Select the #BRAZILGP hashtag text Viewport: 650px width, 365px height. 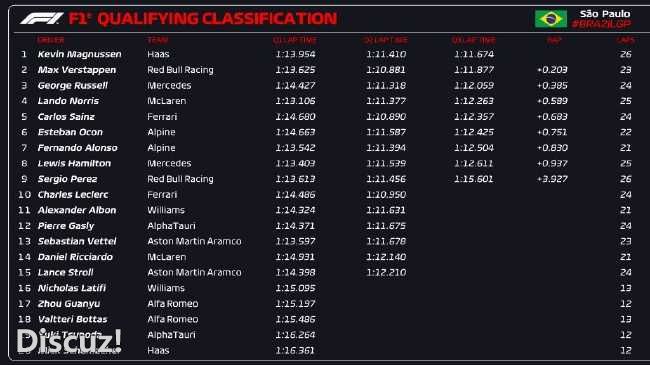coord(601,24)
